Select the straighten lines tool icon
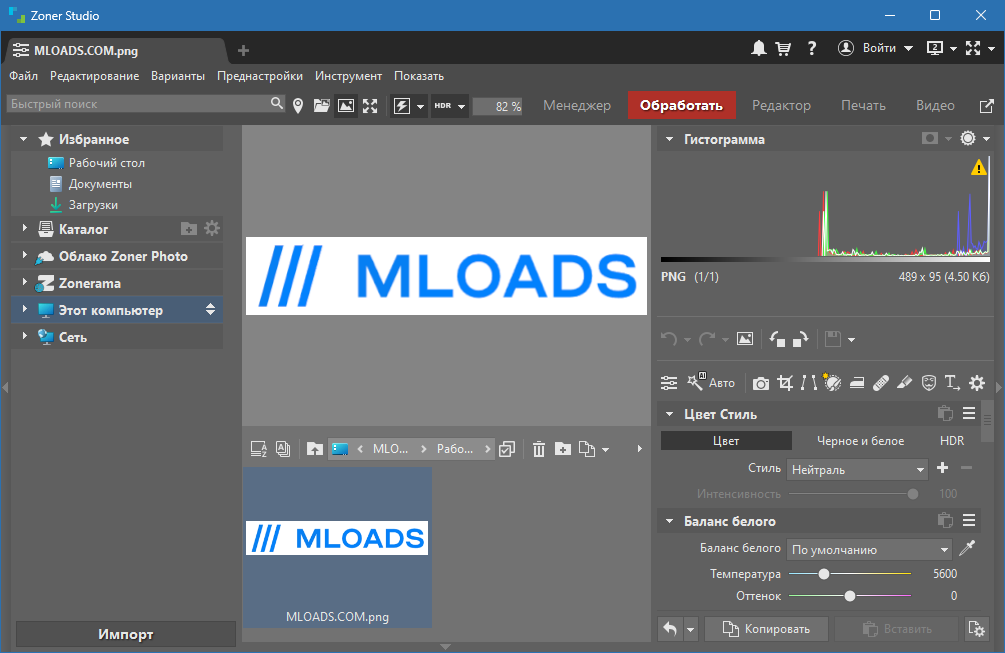This screenshot has height=653, width=1005. 809,383
